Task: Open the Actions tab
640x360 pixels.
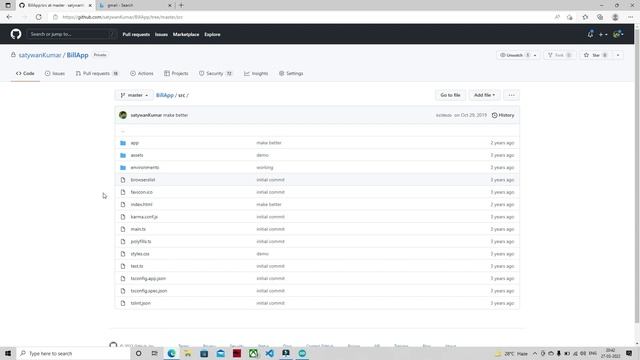Action: [x=142, y=73]
